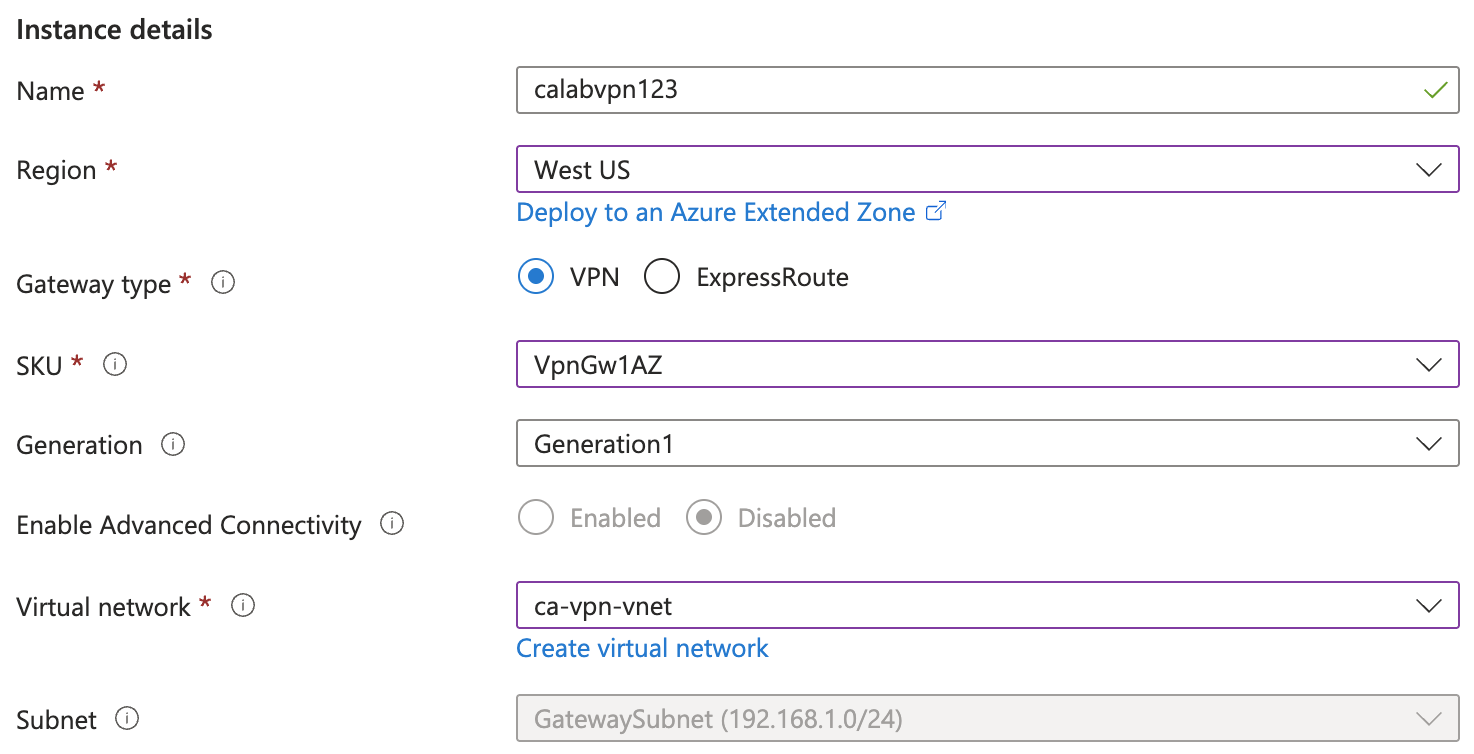Follow the Deploy to an Azure Extended Zone link
The width and height of the screenshot is (1474, 754).
tap(716, 212)
